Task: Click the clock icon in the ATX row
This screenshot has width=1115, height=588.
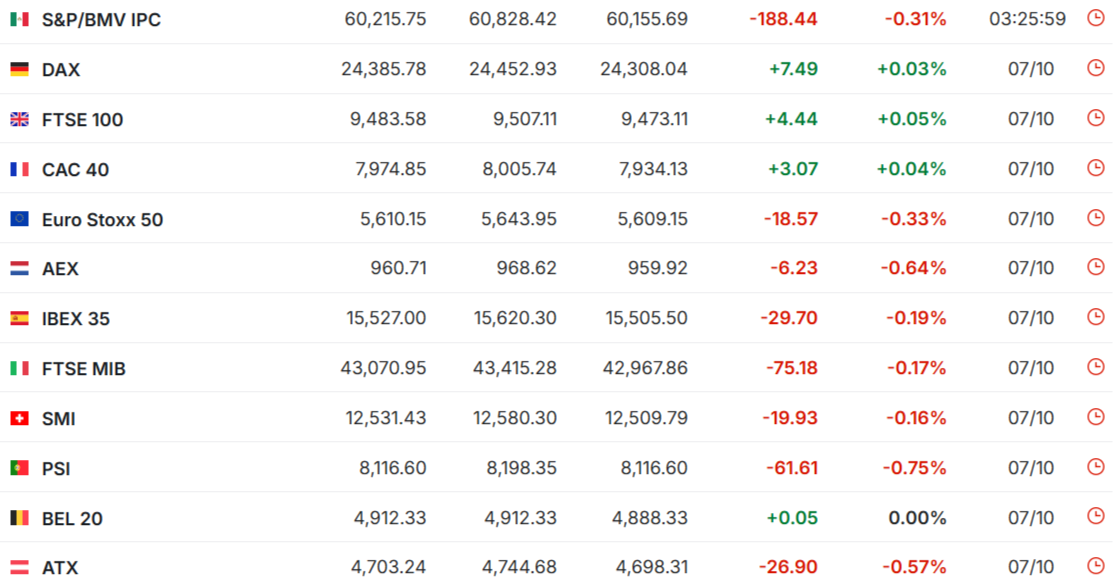Action: pos(1096,565)
